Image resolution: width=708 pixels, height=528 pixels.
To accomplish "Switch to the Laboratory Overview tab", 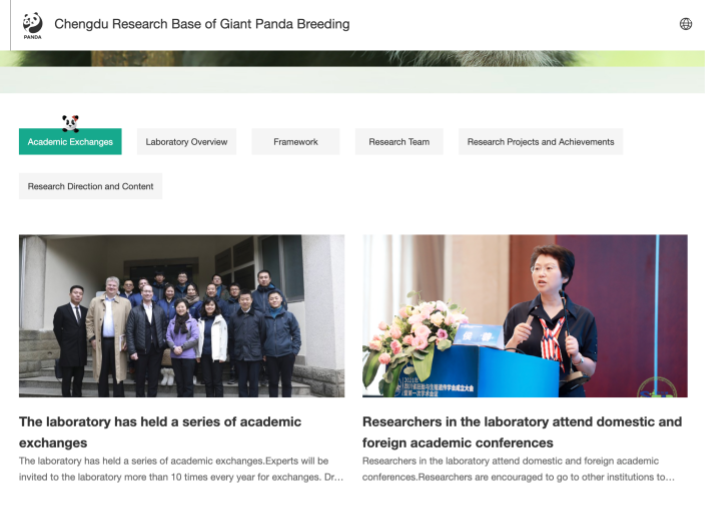I will tap(186, 142).
